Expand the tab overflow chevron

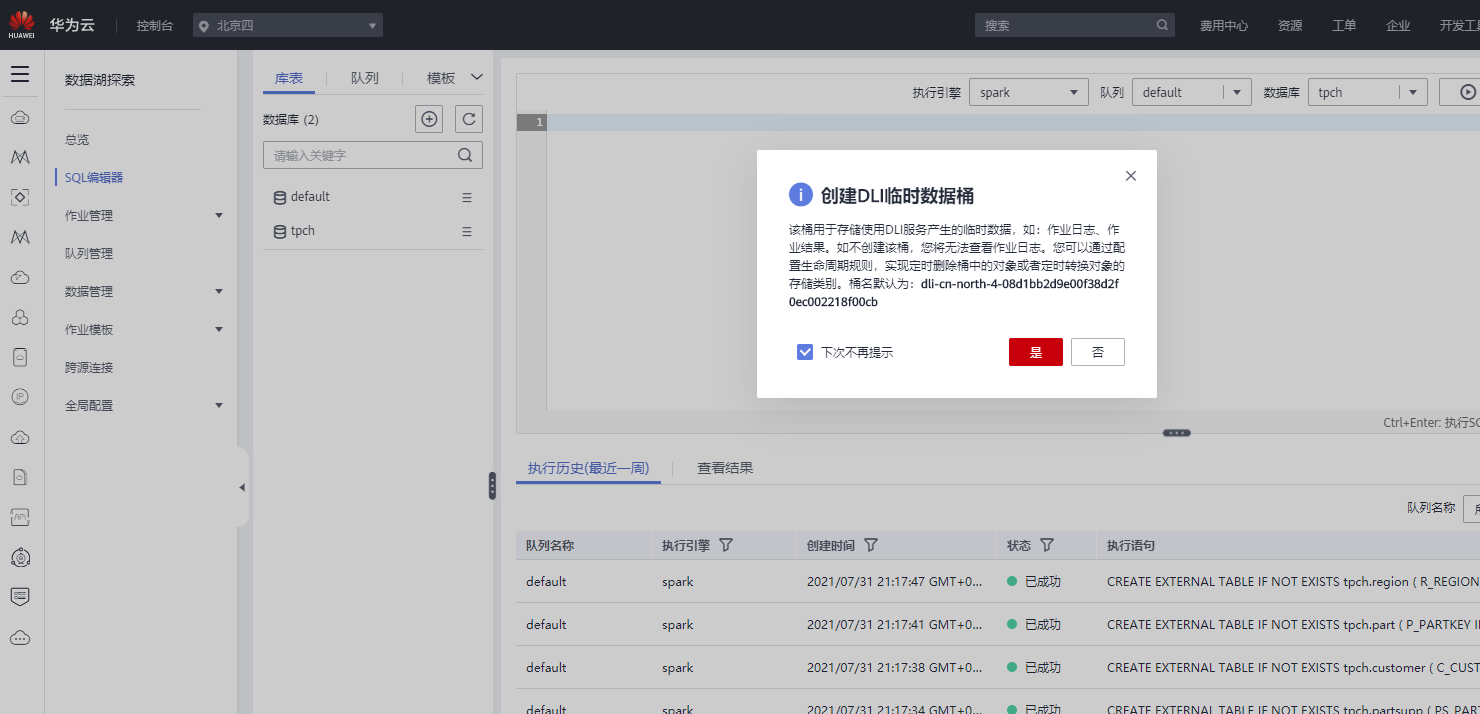(x=476, y=77)
